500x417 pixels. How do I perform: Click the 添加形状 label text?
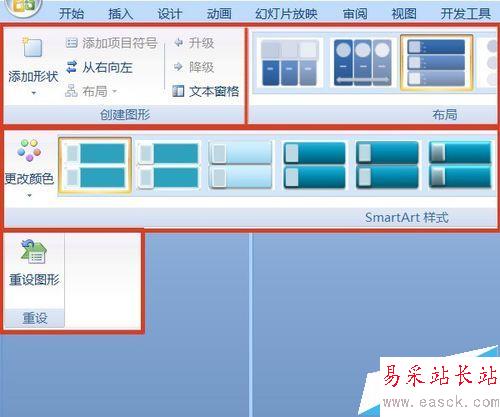click(33, 77)
